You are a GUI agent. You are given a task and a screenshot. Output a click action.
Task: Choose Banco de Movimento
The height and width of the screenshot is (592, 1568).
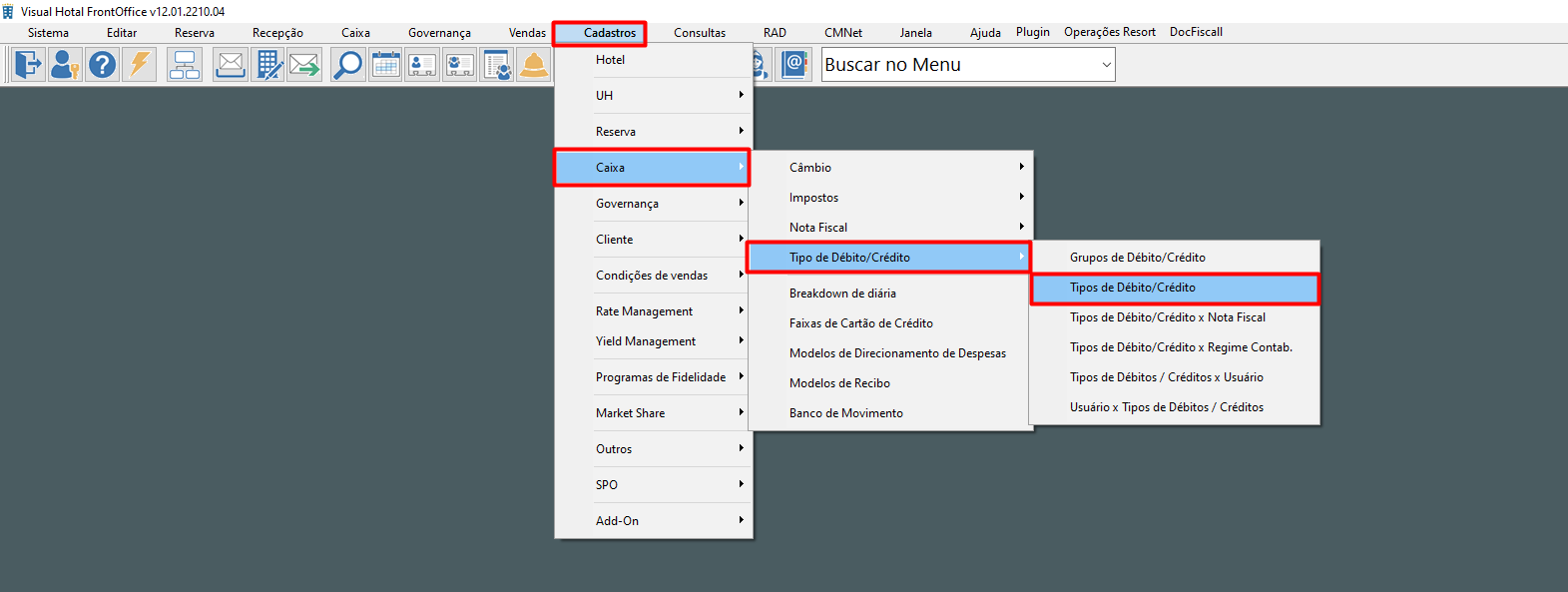[891, 413]
